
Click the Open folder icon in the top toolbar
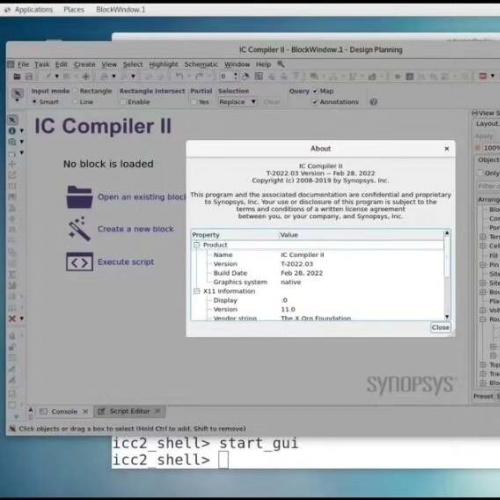click(17, 77)
